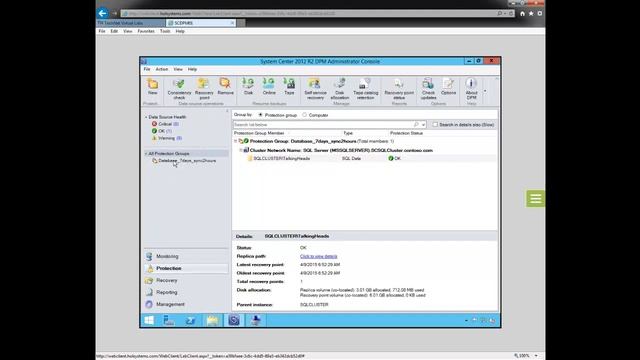Open the browser zoom level dropdown
Viewport: 640px width, 360px height.
coord(536,356)
